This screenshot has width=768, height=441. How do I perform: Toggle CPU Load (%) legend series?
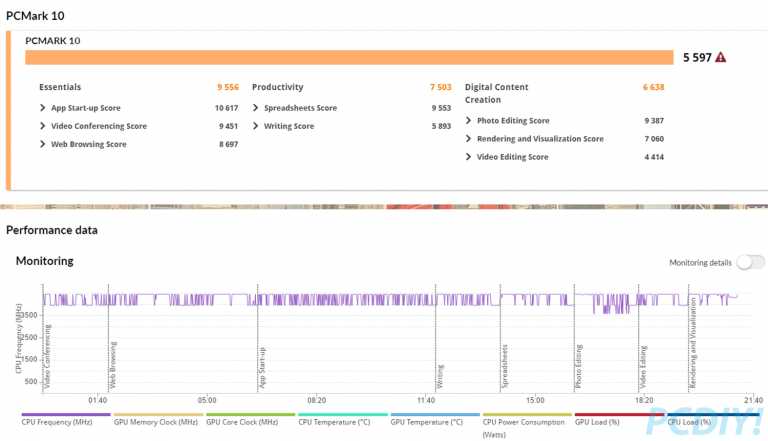(713, 419)
